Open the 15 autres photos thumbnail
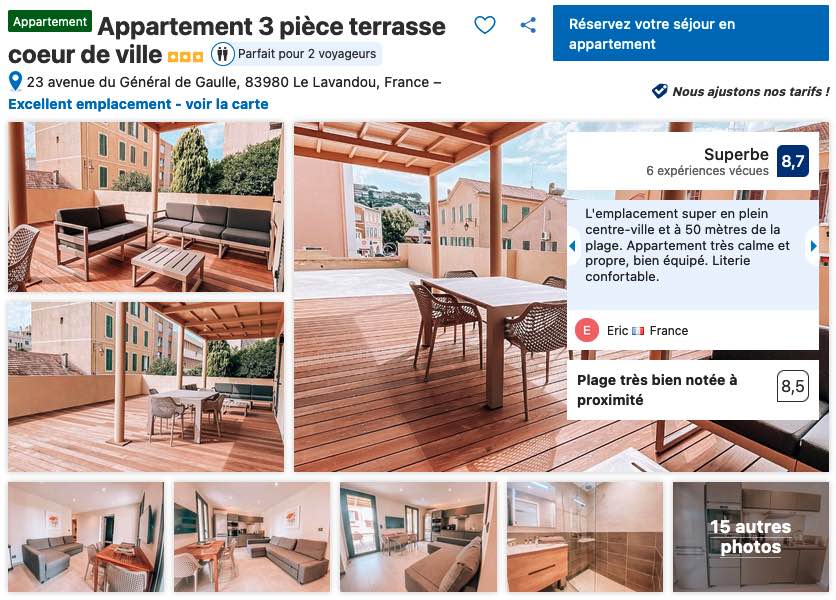 751,537
